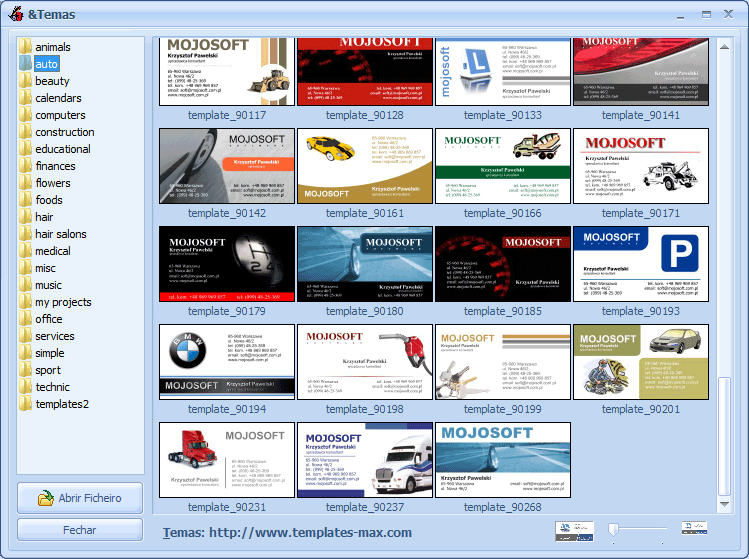Select thumbnail template_90161 yellow sports car
The height and width of the screenshot is (559, 749).
[x=365, y=166]
